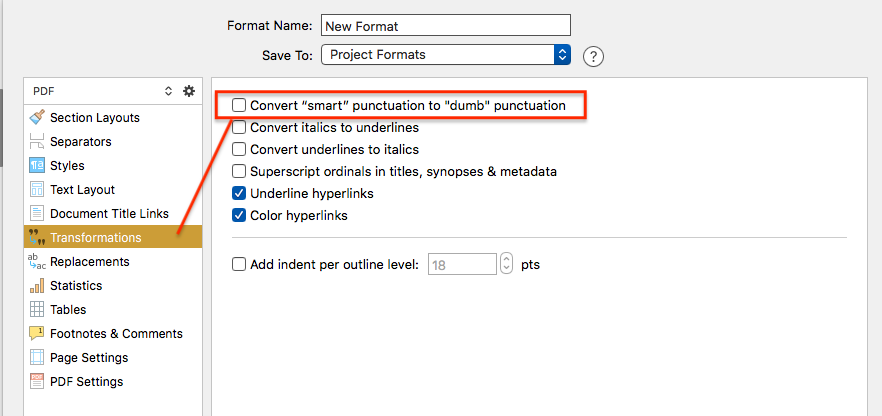Click the Styles icon in sidebar
The image size is (882, 416).
[x=37, y=166]
